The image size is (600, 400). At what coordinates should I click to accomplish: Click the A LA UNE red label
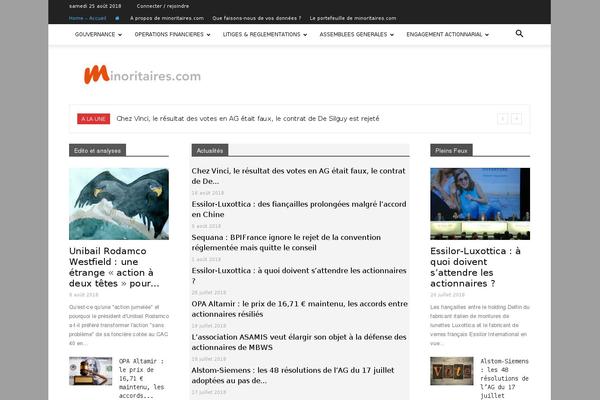coord(93,119)
